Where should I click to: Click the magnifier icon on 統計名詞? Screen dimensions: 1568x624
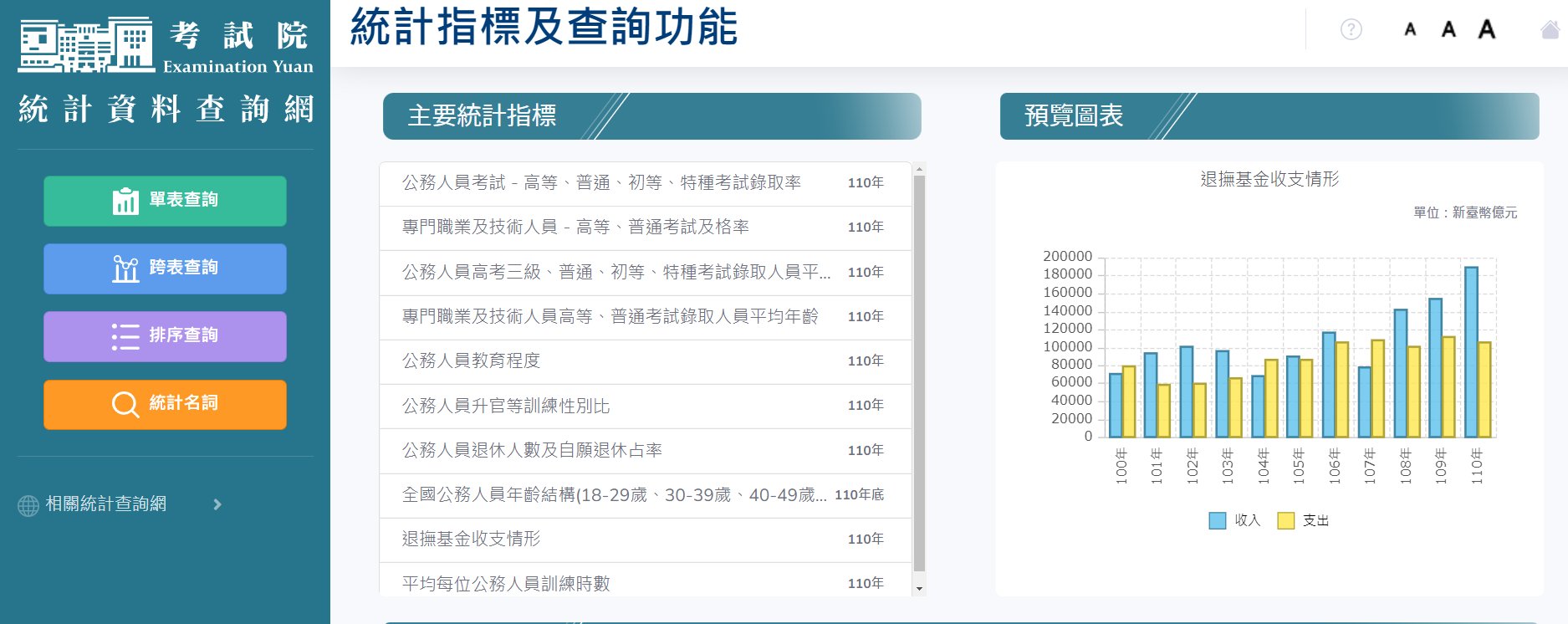pyautogui.click(x=125, y=404)
